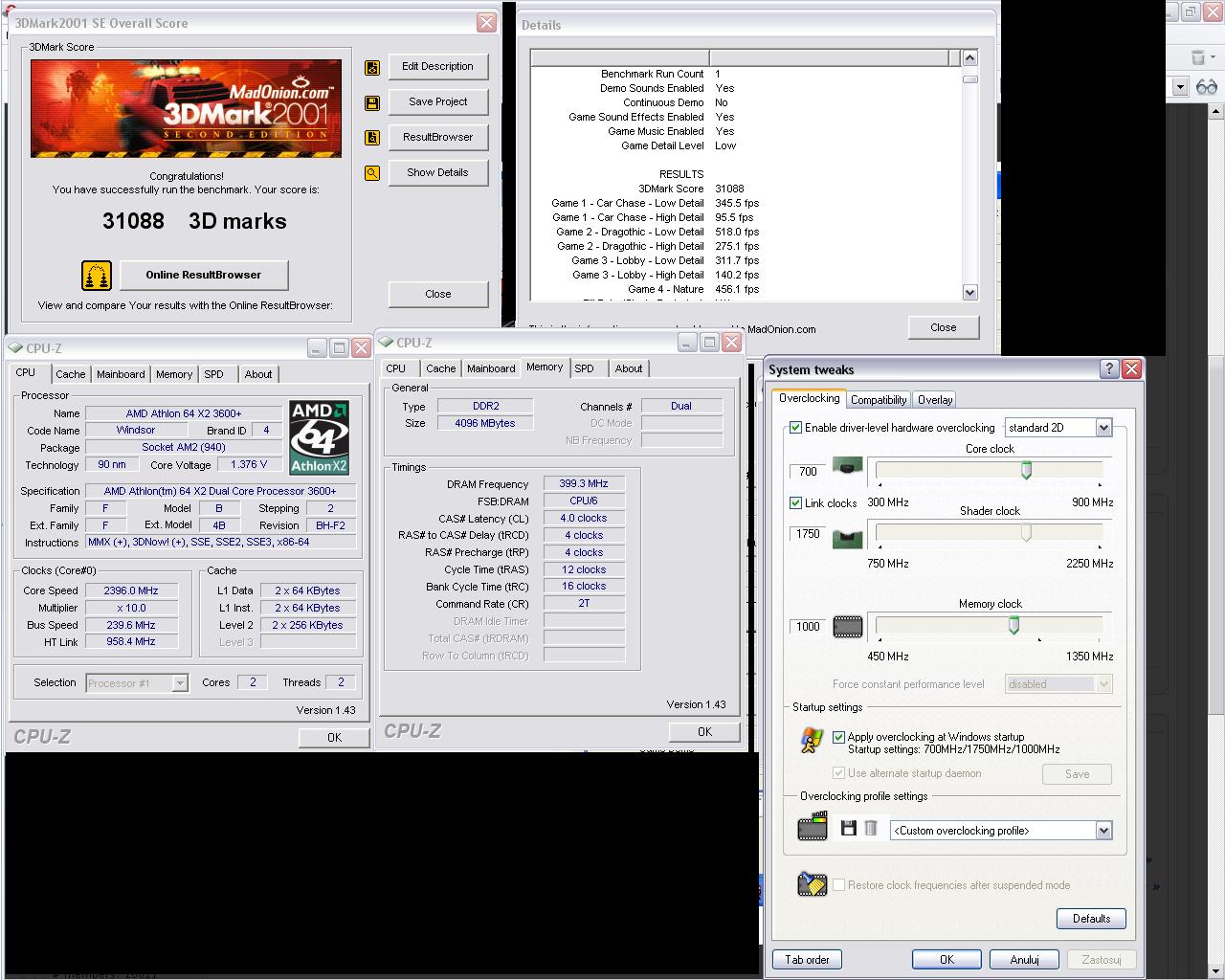Viewport: 1225px width, 980px height.
Task: Click OK in the left CPU-Z window
Action: coord(334,738)
